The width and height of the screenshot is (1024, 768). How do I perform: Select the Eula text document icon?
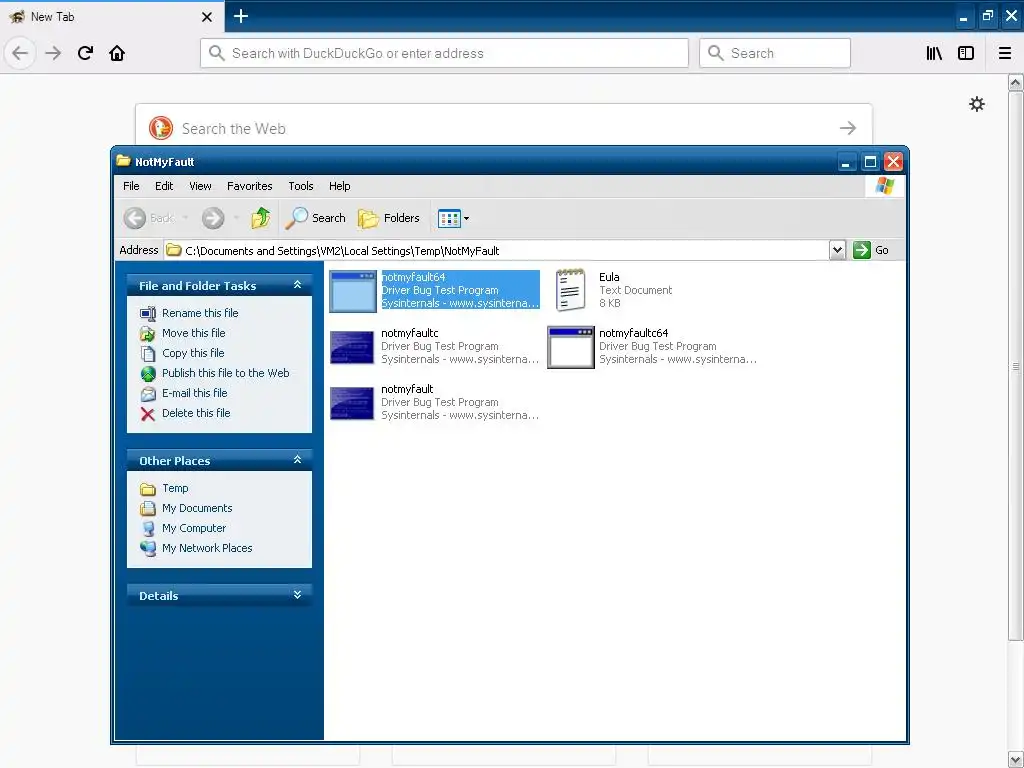point(570,290)
